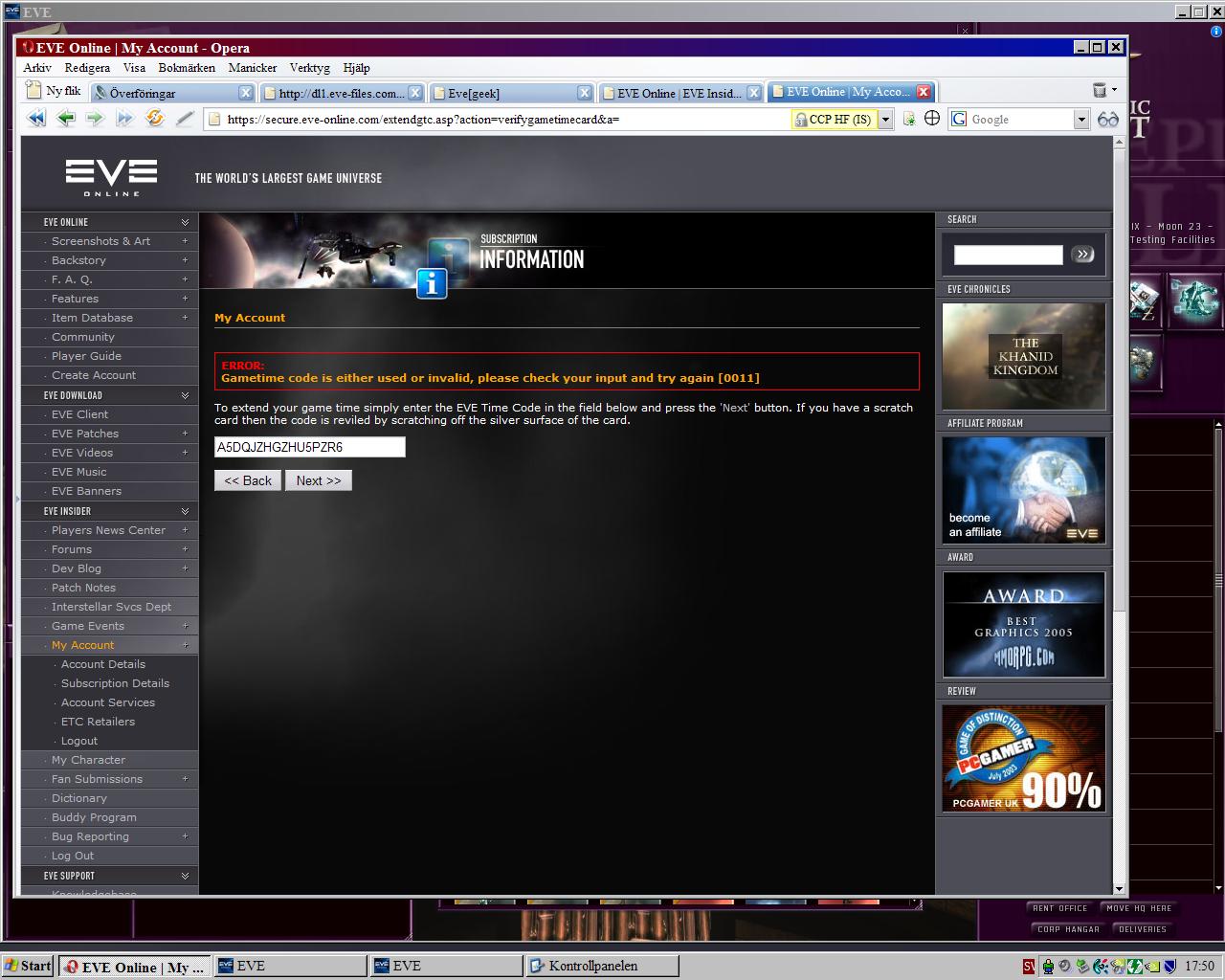The image size is (1225, 980).
Task: Collapse the EVE DOWNLOAD sidebar section
Action: tap(185, 395)
